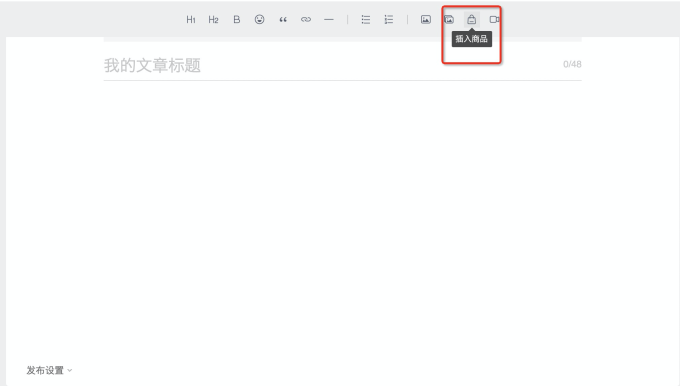Apply the H1 heading style
680x386 pixels.
click(191, 20)
